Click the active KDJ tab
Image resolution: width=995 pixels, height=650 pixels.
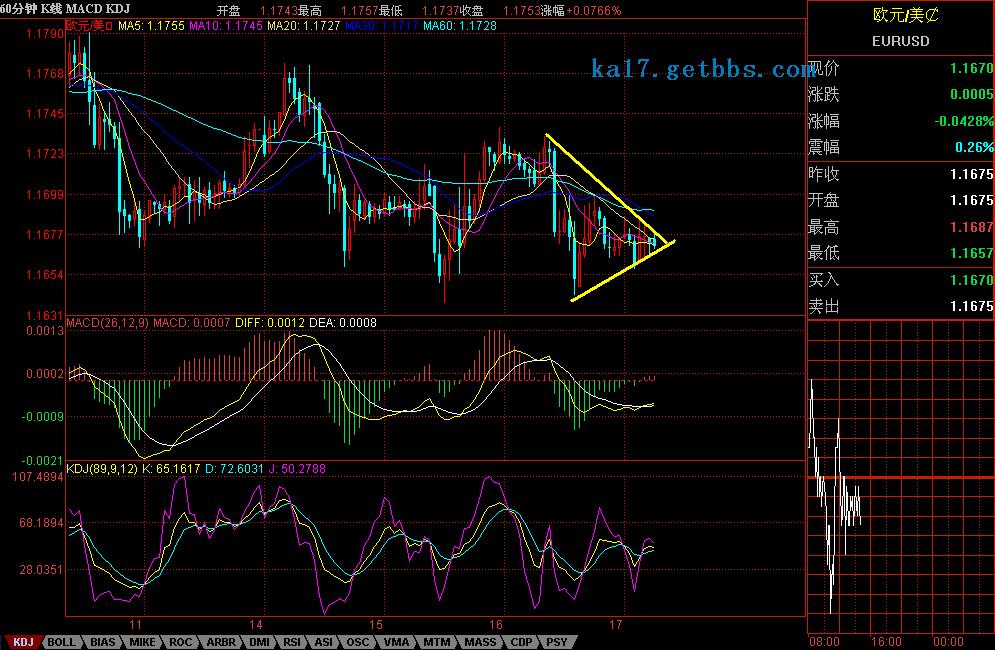[22, 642]
